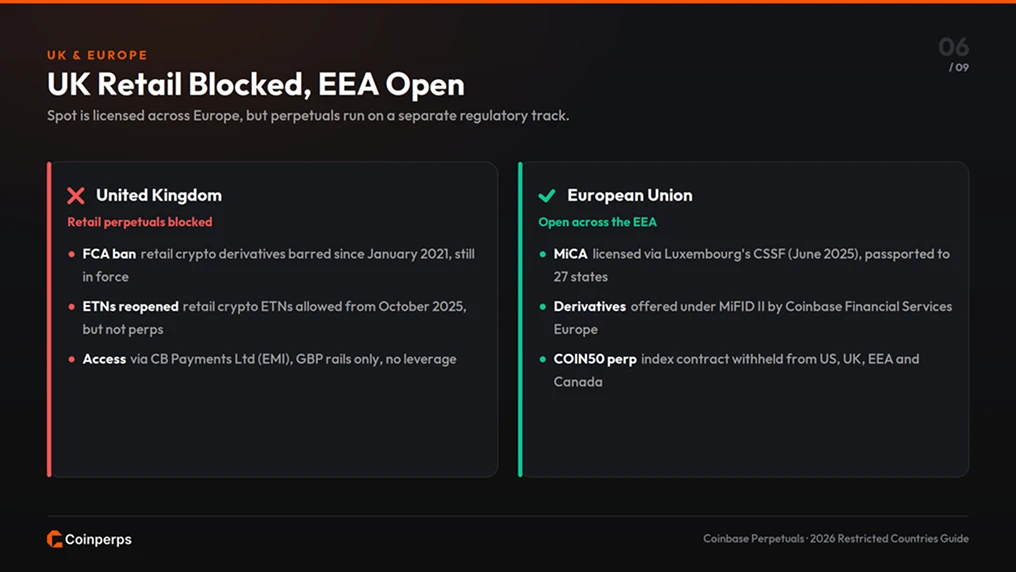1016x572 pixels.
Task: Click the green checkmark beside European Union
Action: click(547, 196)
